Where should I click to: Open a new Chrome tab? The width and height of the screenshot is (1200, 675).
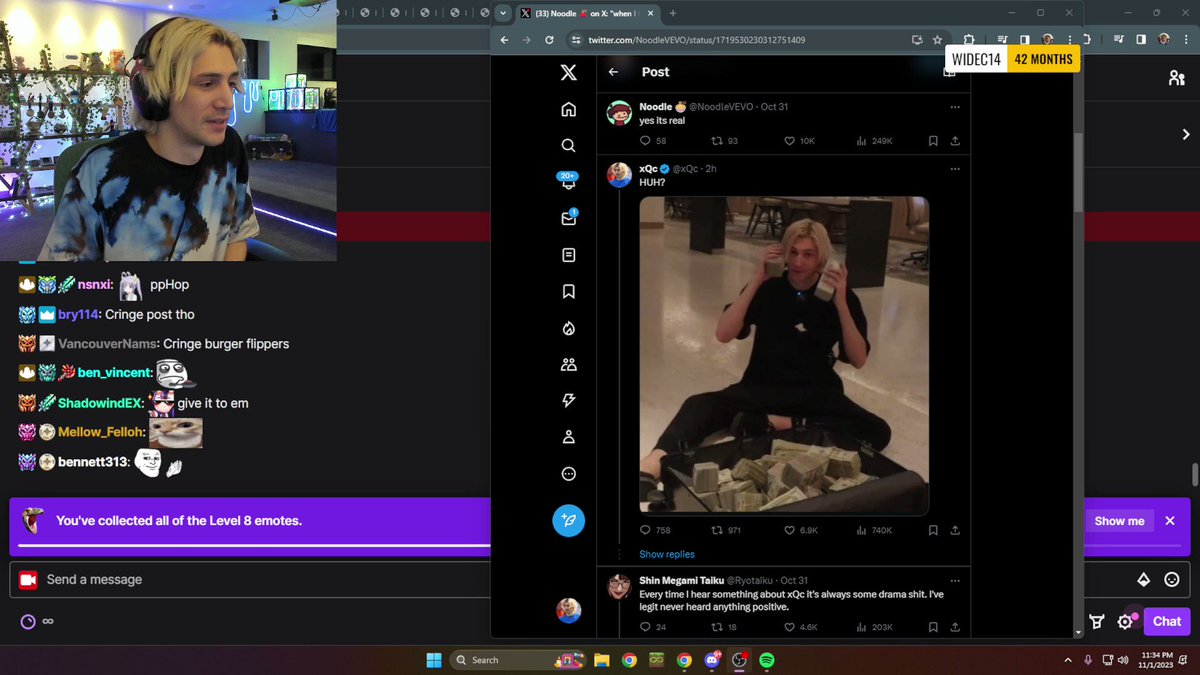pos(673,13)
